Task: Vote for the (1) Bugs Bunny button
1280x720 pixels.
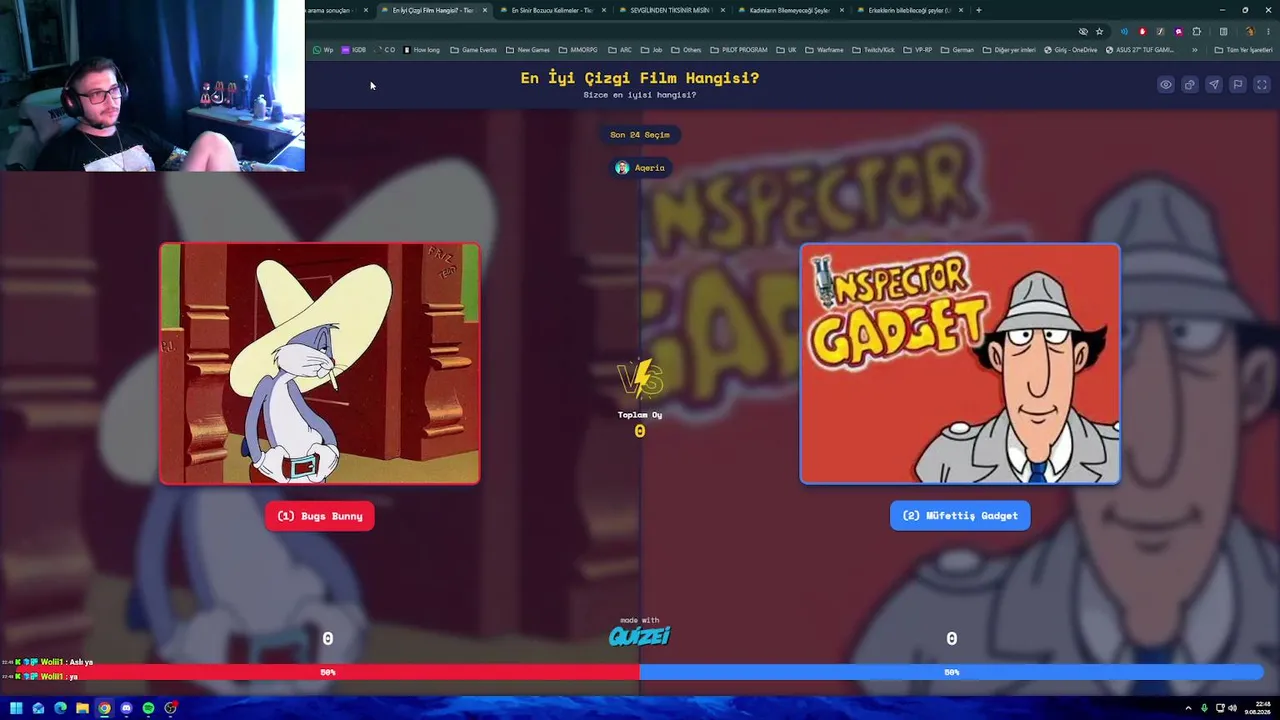Action: [320, 516]
